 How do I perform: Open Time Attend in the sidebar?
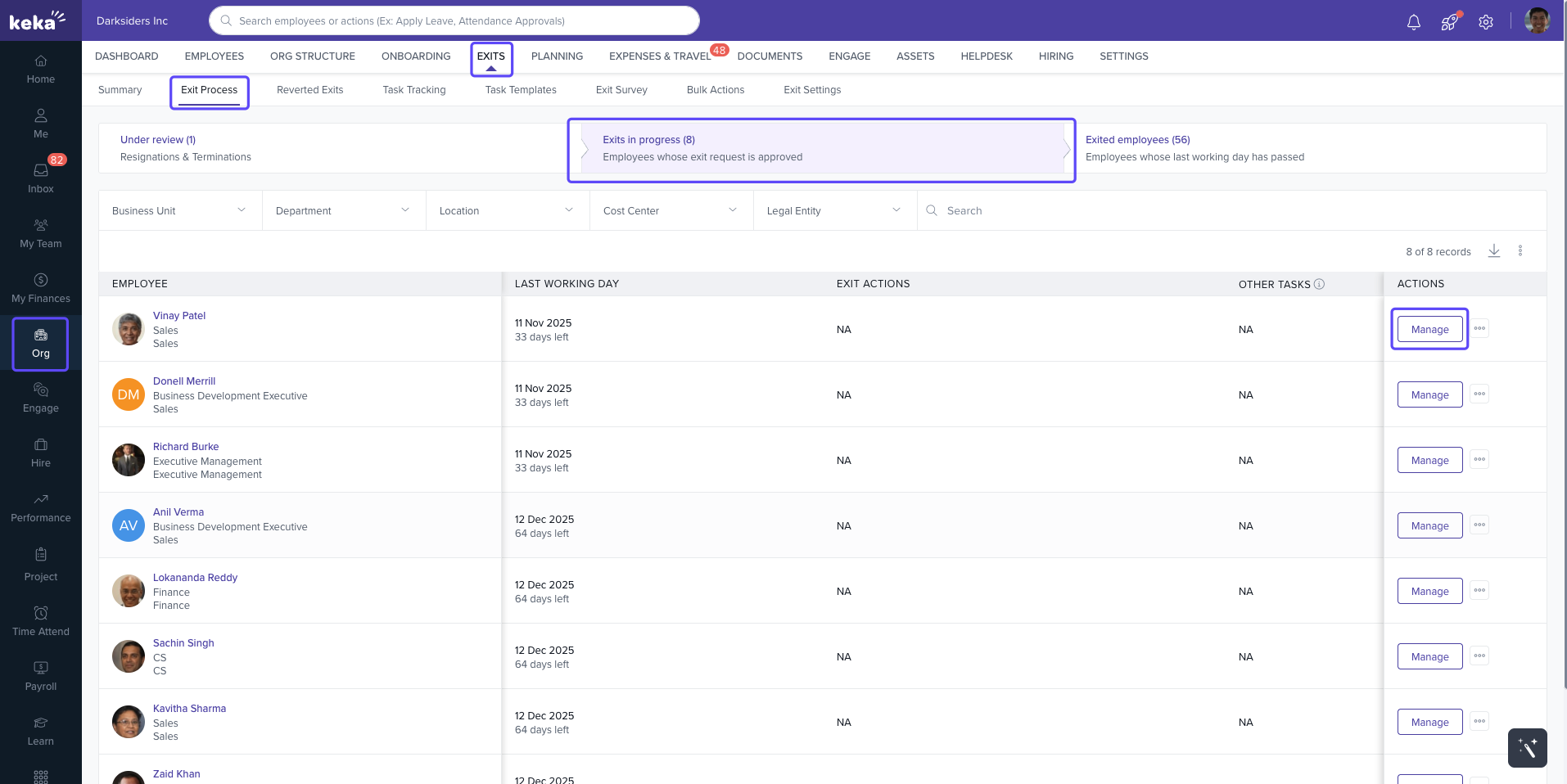[41, 621]
